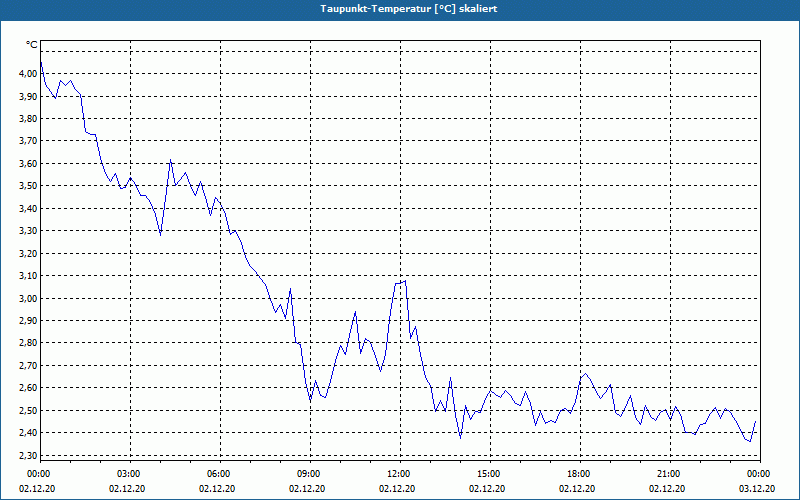Pick the 3,10 y-axis label

coord(28,276)
